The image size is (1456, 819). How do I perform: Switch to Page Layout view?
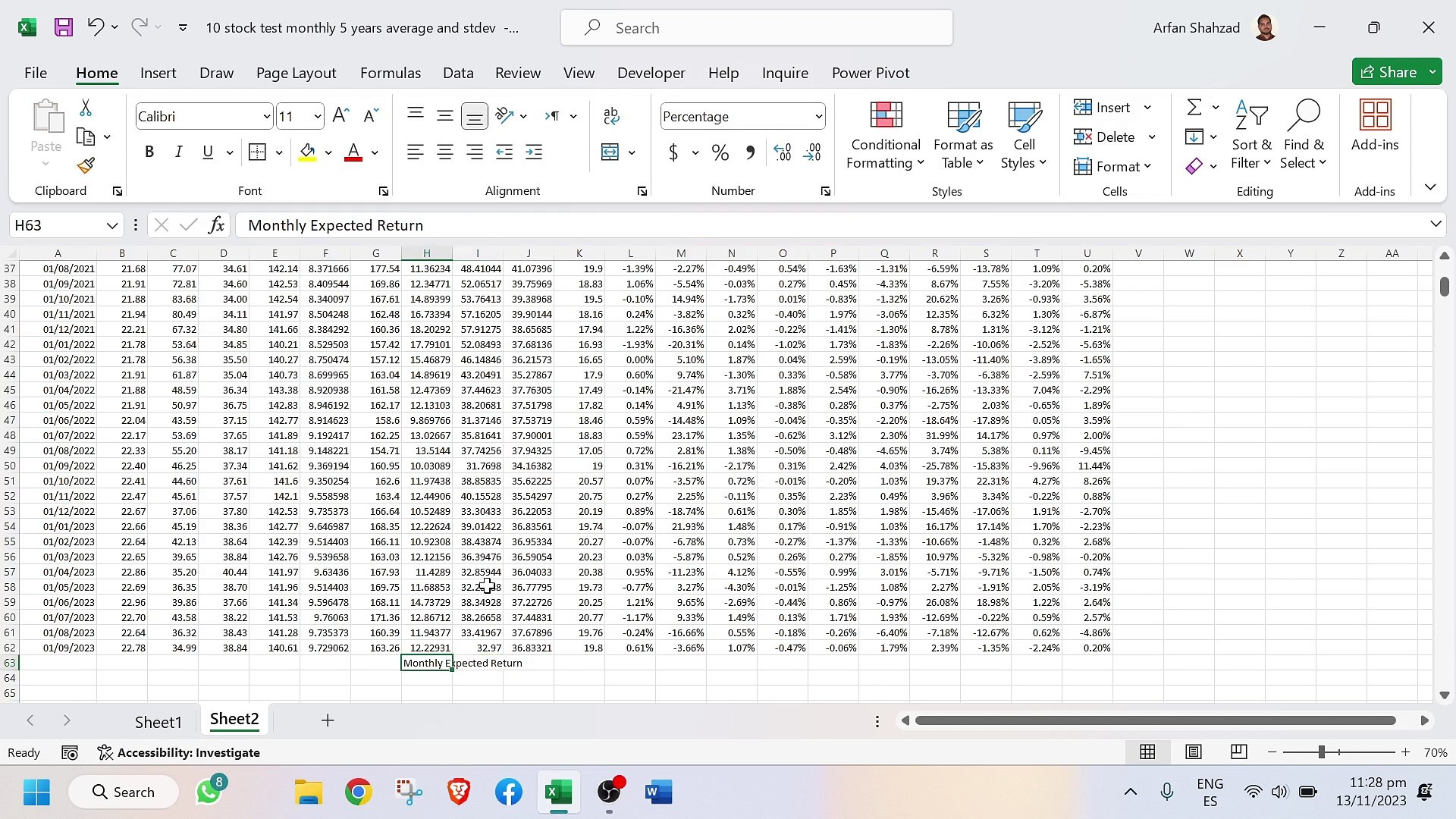coord(1193,752)
